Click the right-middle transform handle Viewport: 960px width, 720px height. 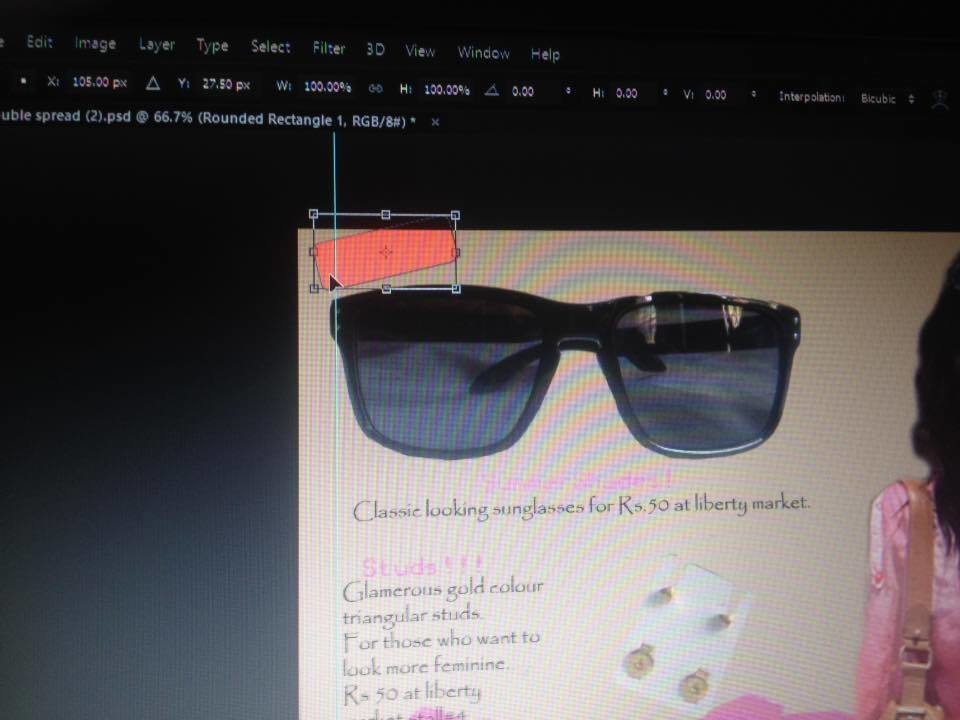tap(456, 252)
